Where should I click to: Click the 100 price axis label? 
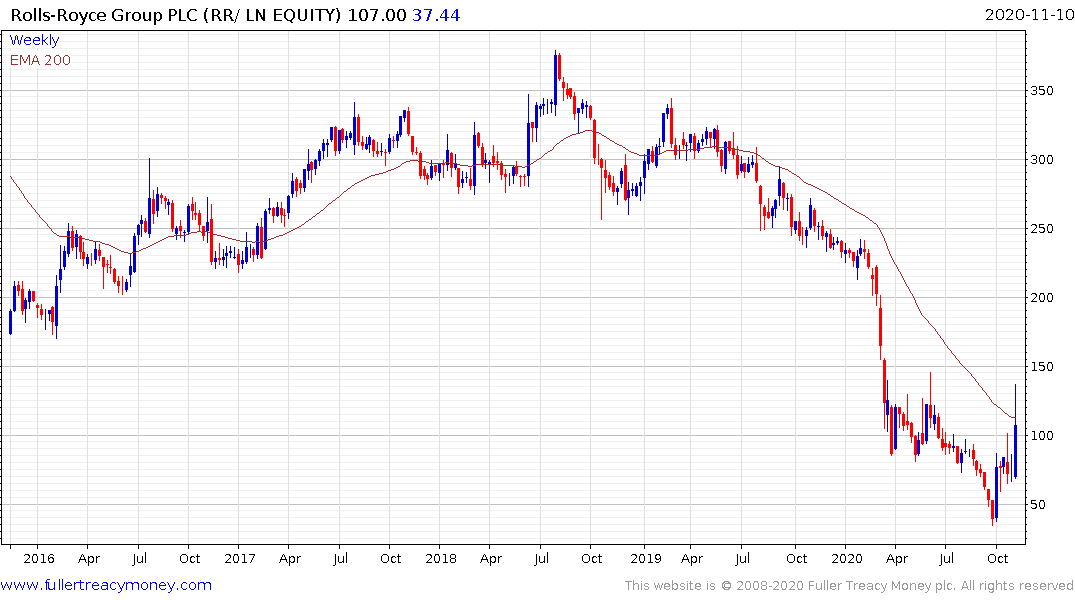[x=1042, y=436]
